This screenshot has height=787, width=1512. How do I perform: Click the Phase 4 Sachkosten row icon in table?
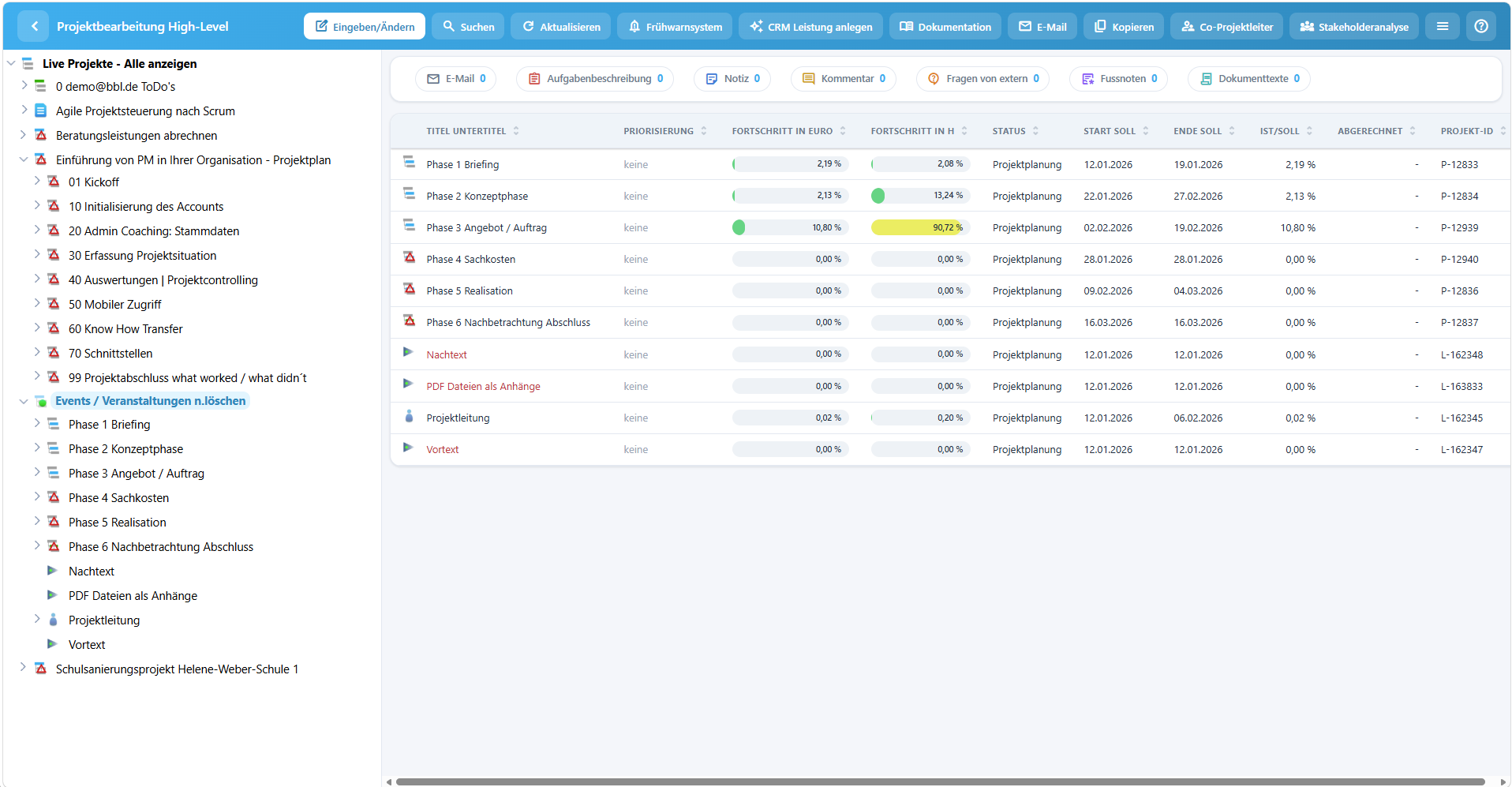(409, 257)
